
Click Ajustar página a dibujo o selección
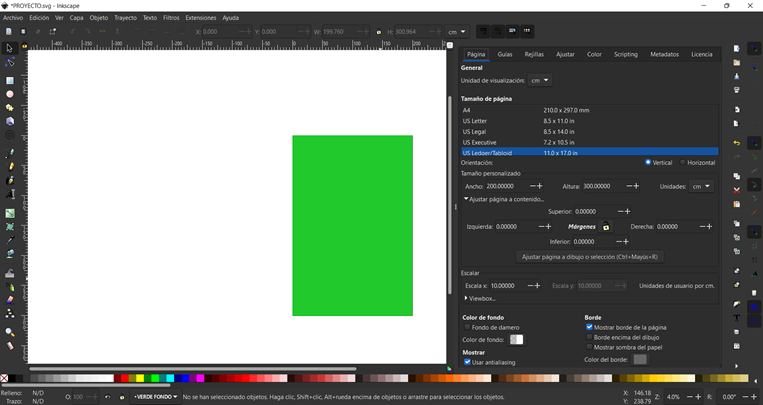[589, 257]
